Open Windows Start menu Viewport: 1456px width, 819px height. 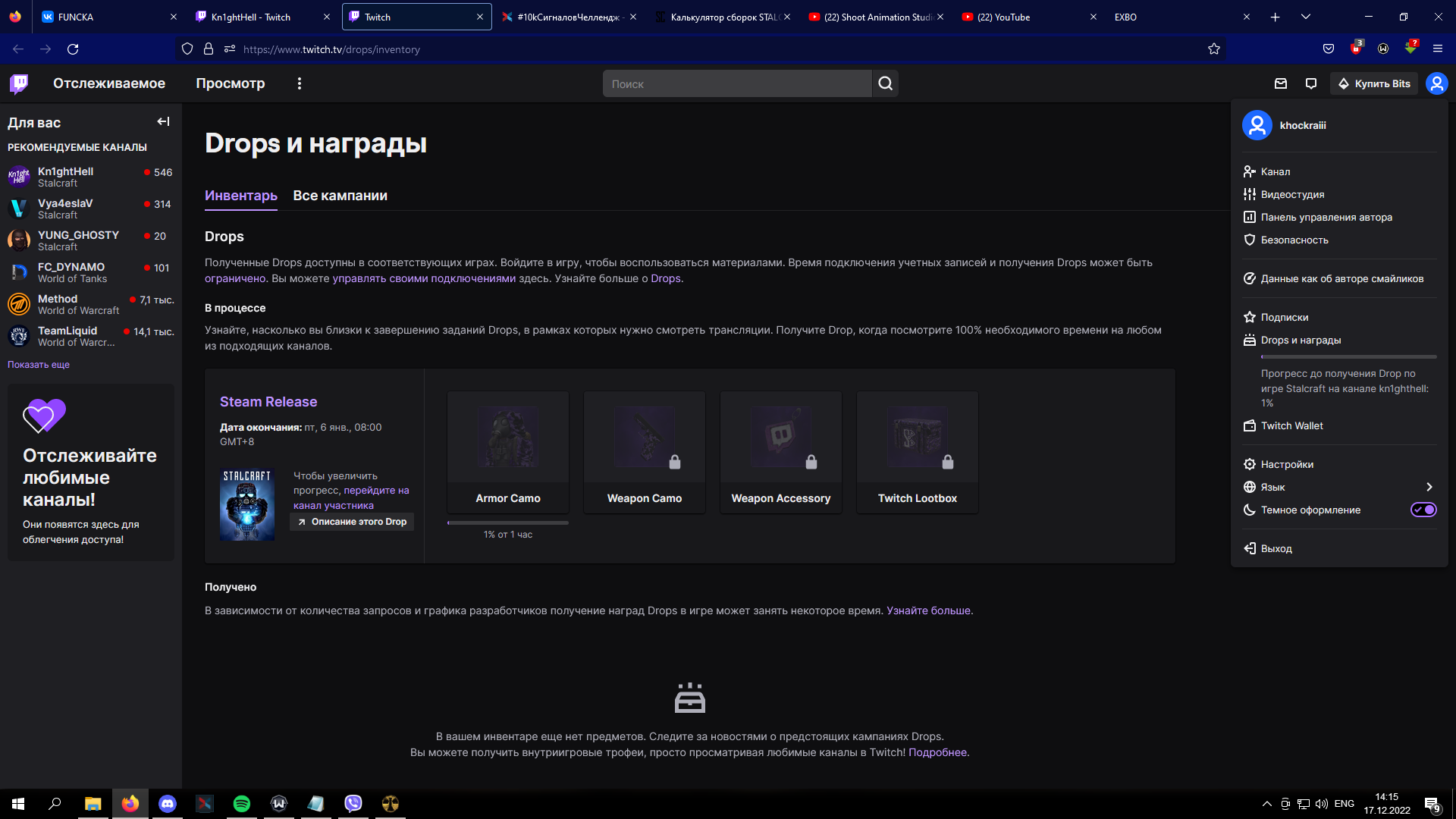coord(18,804)
